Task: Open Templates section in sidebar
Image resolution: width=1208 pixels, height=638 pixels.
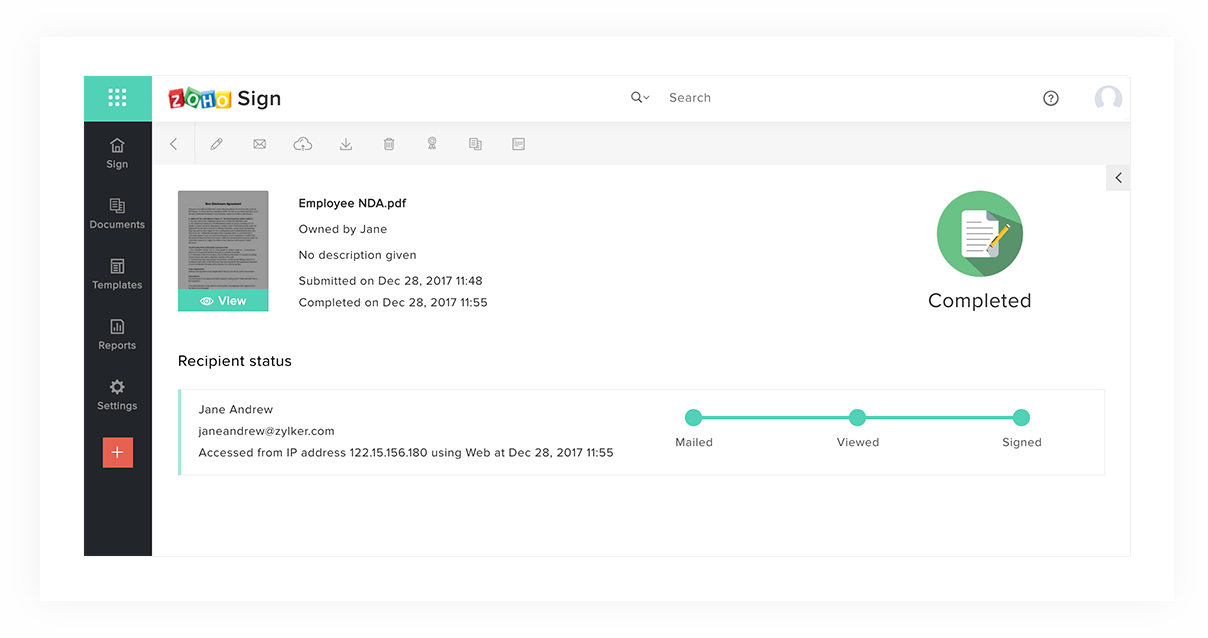Action: [117, 274]
